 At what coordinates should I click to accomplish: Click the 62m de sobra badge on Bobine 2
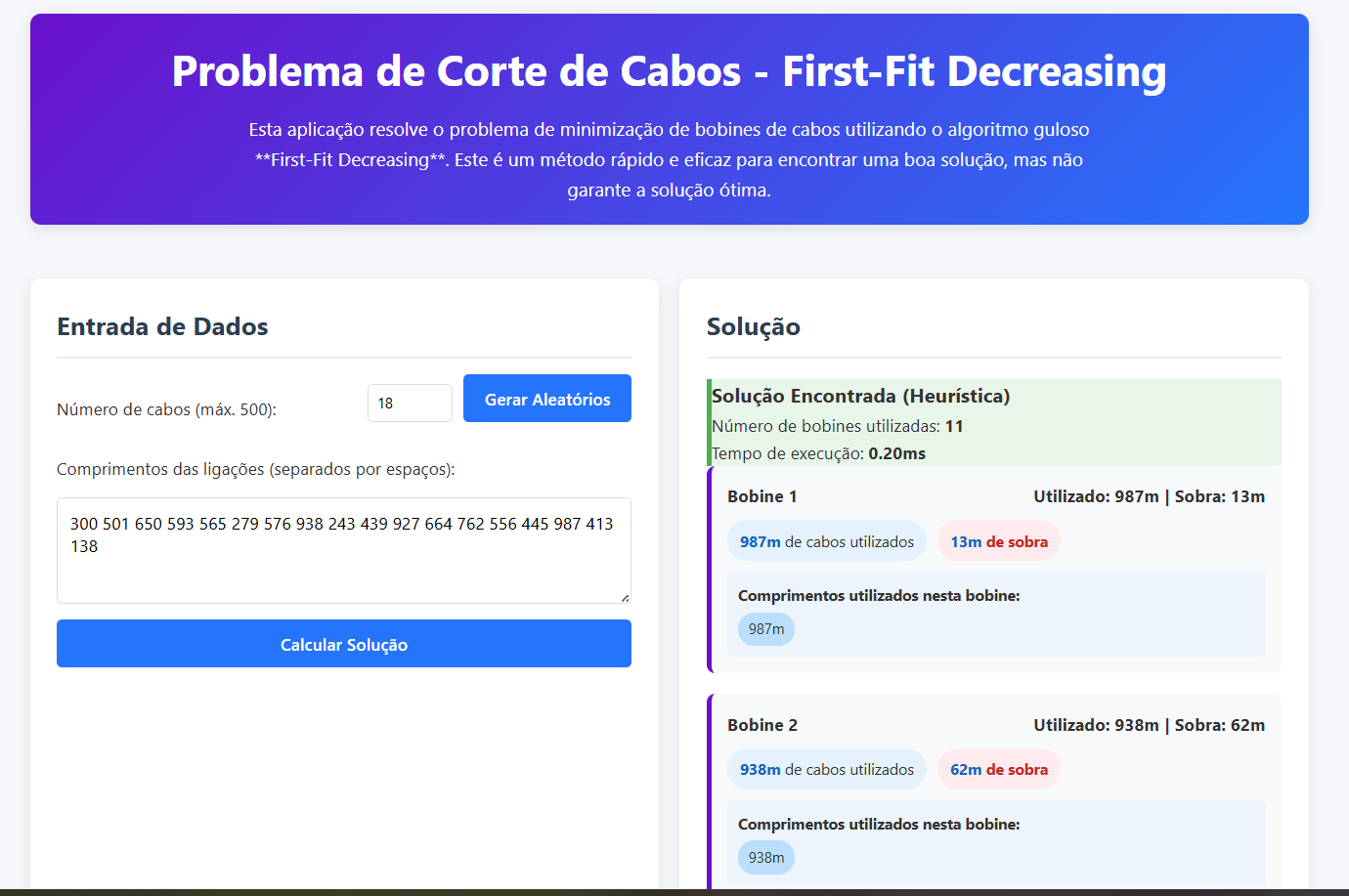click(998, 769)
